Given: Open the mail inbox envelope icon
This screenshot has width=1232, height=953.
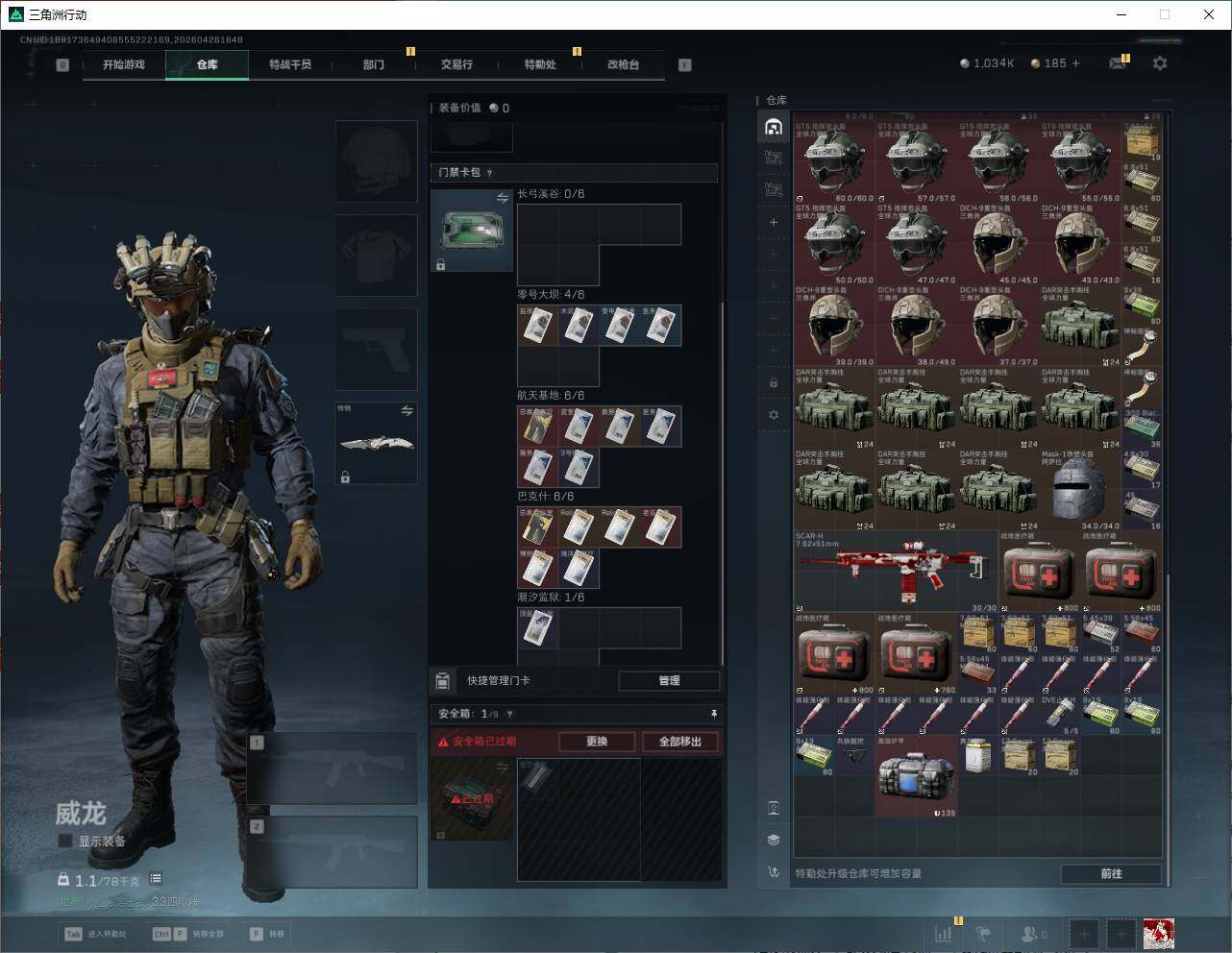Looking at the screenshot, I should (x=1118, y=63).
